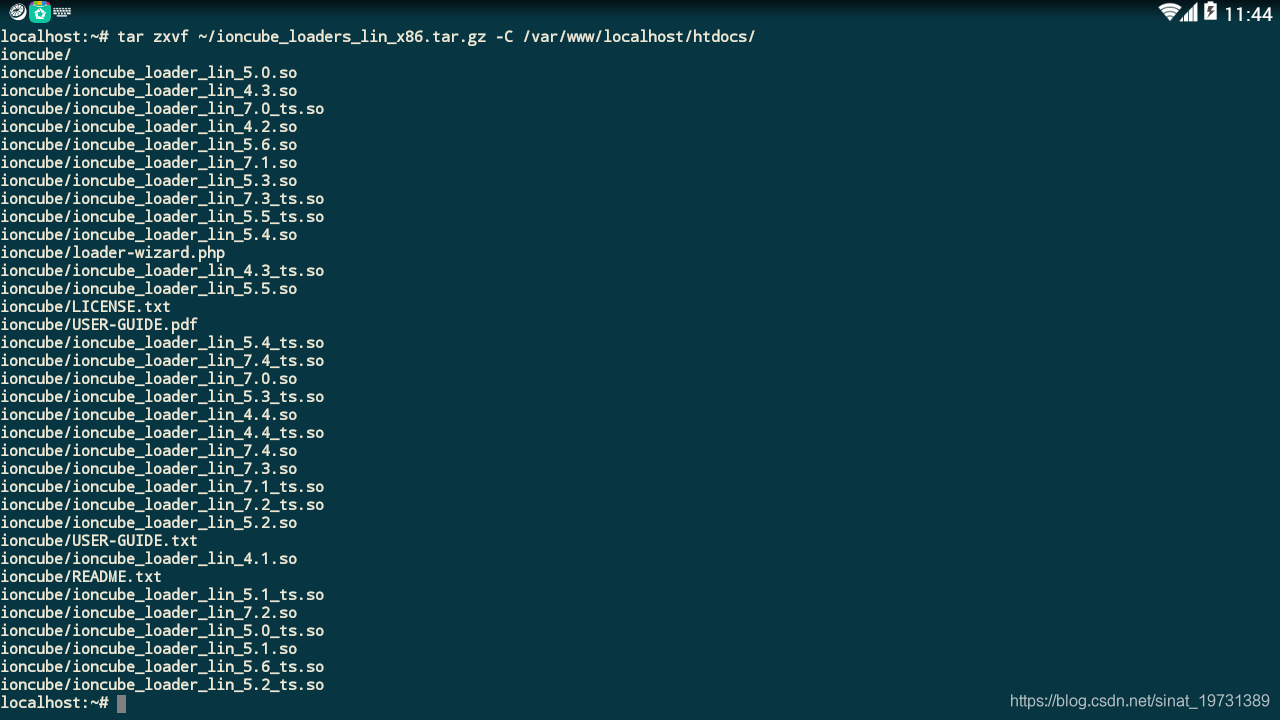Select line ioncube/USER-GUIDE.txt

click(x=99, y=541)
